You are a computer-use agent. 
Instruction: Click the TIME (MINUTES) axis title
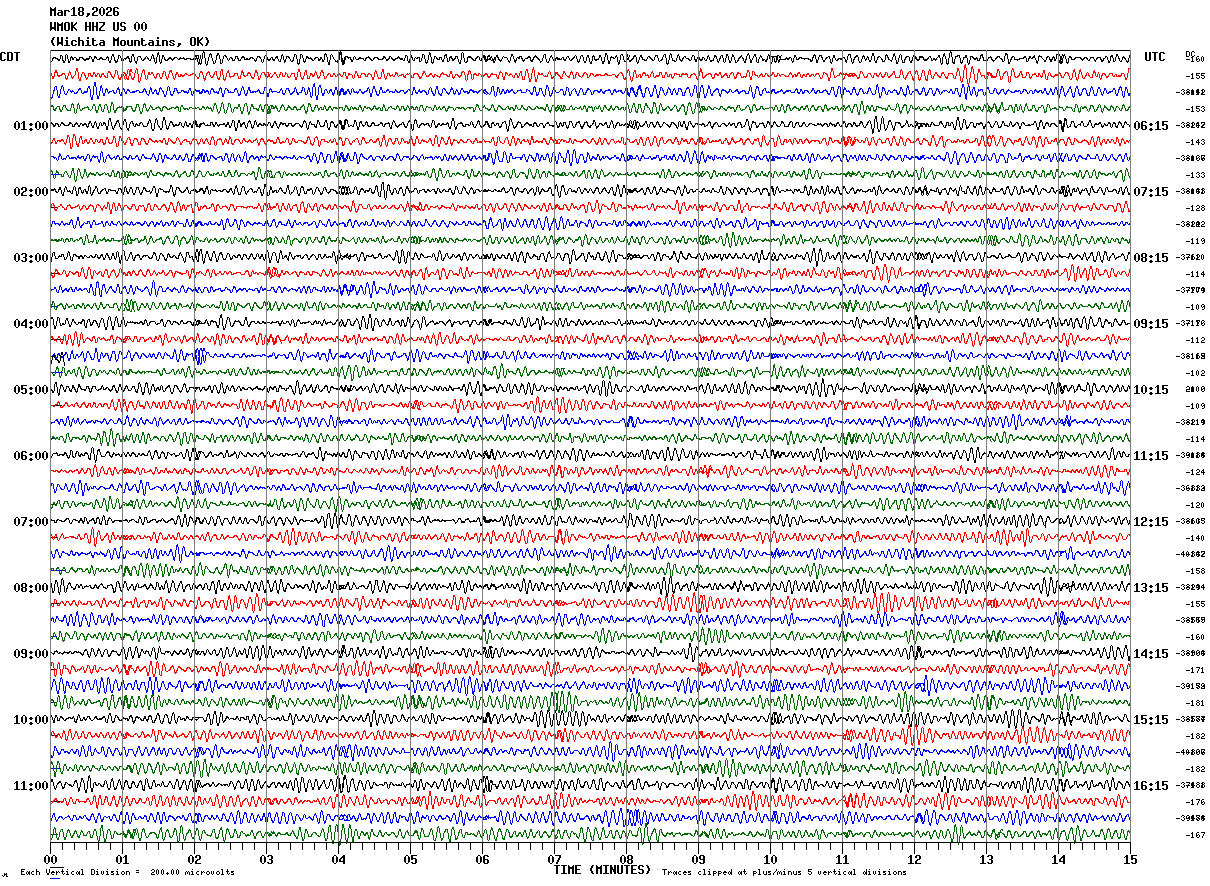coord(602,870)
